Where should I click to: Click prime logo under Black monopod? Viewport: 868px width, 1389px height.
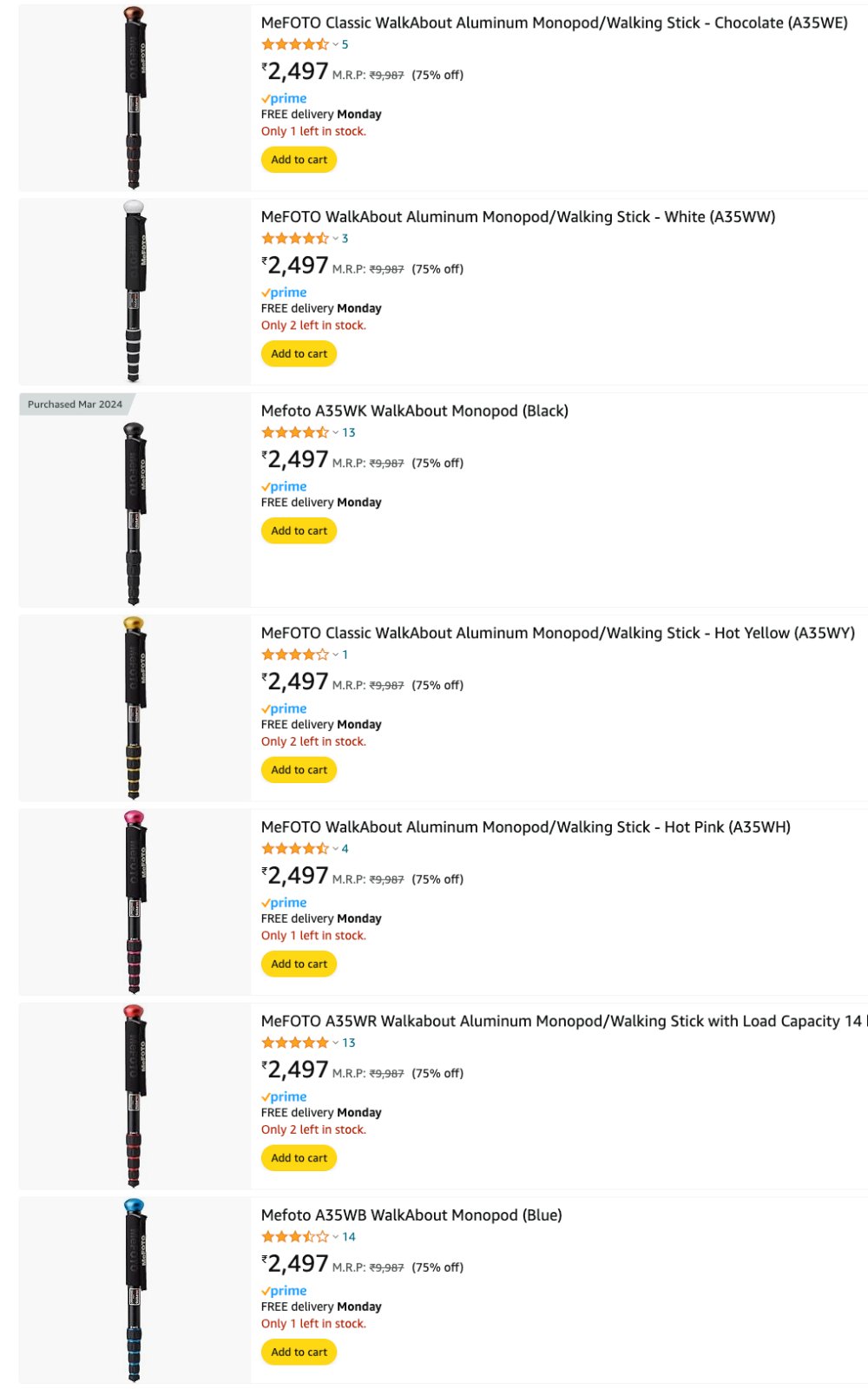(284, 487)
